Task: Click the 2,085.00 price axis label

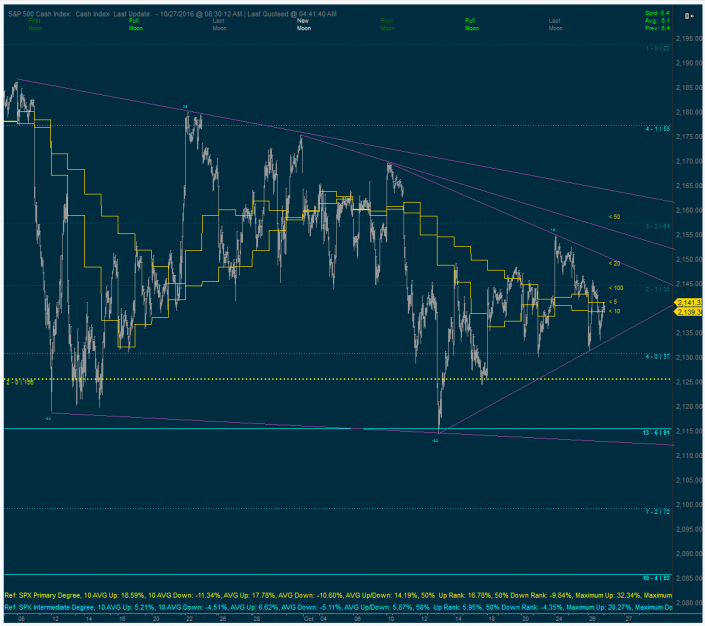Action: [689, 578]
